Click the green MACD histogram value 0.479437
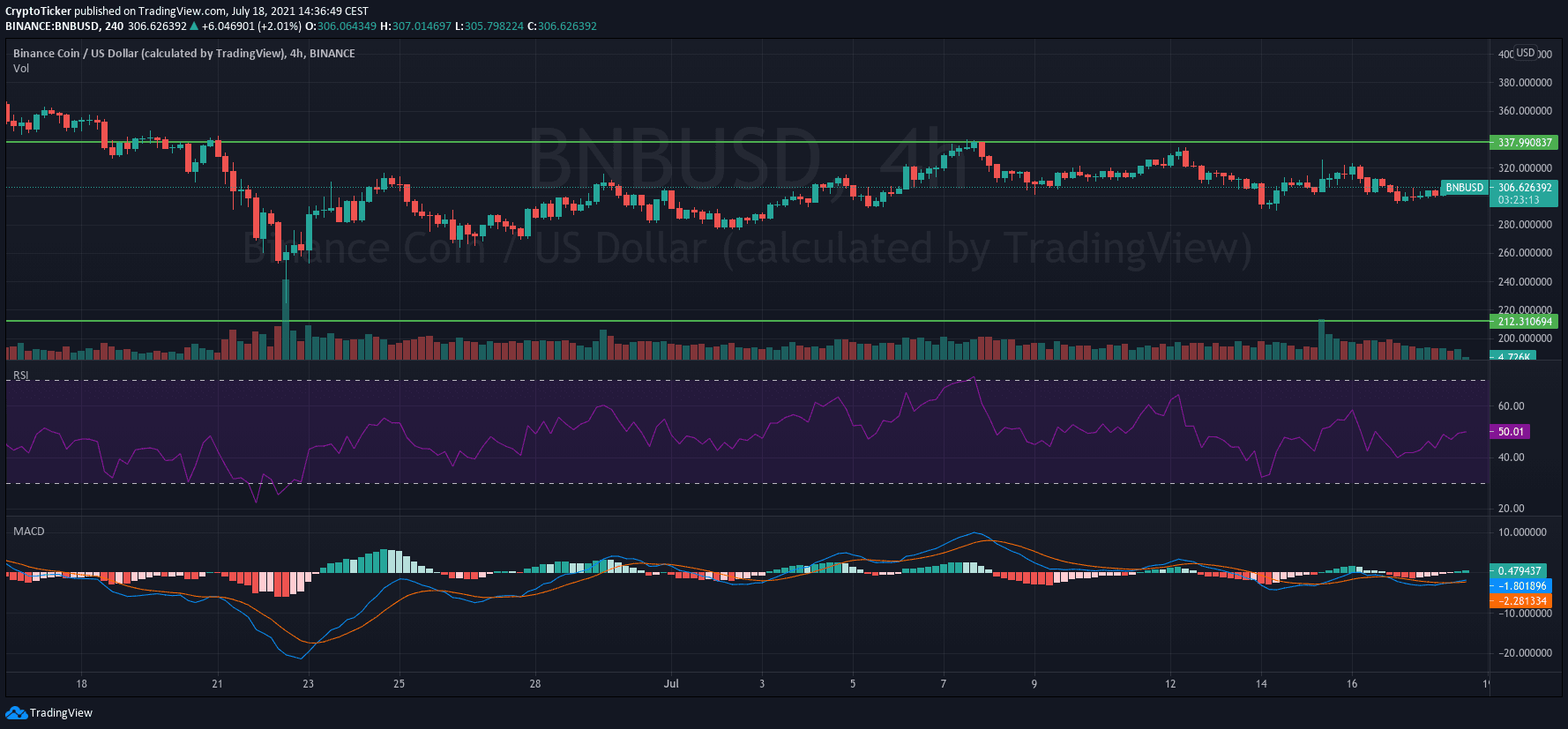1568x729 pixels. pyautogui.click(x=1519, y=571)
